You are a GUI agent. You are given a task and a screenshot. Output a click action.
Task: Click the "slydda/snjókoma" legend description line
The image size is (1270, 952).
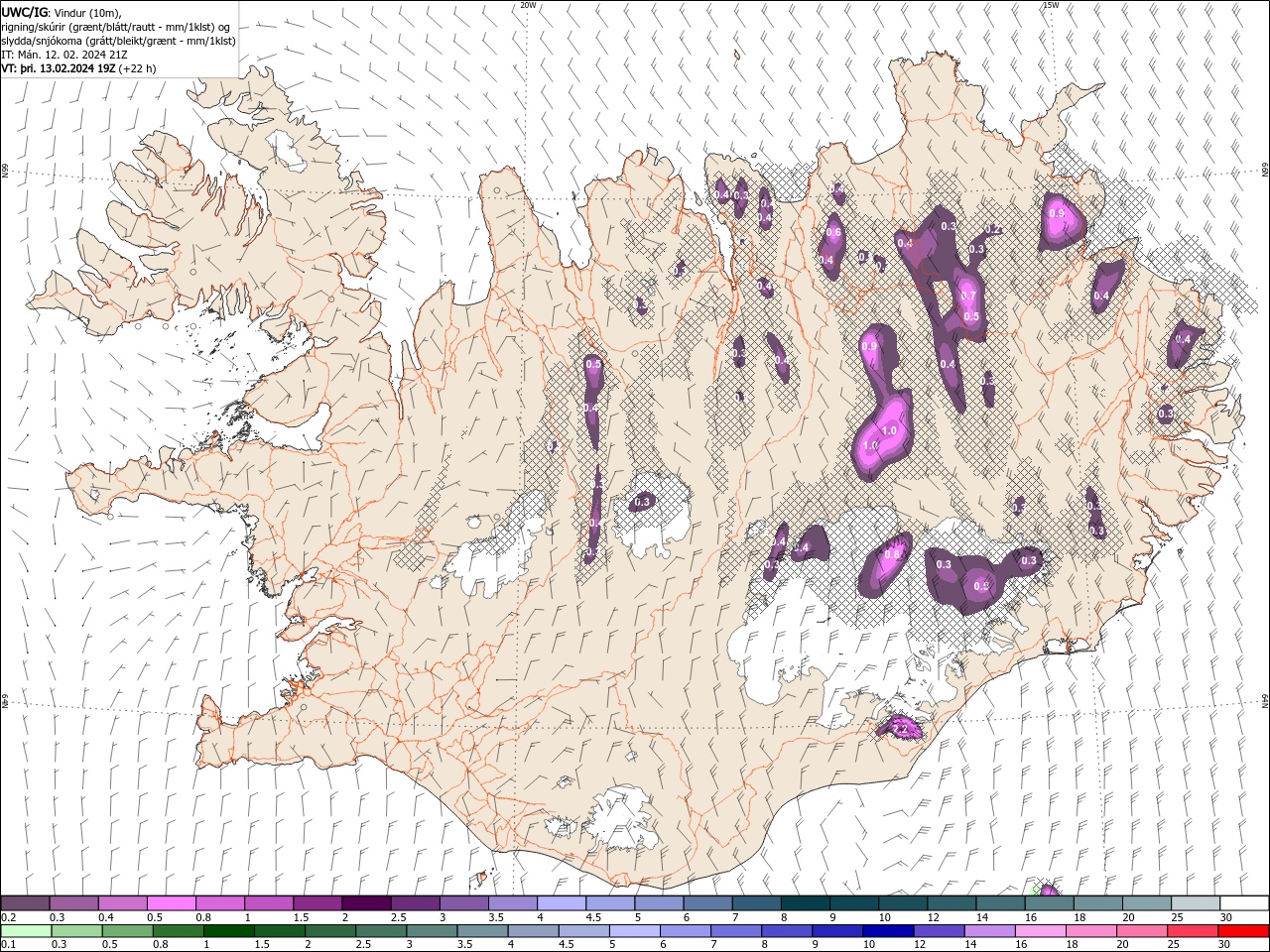119,41
